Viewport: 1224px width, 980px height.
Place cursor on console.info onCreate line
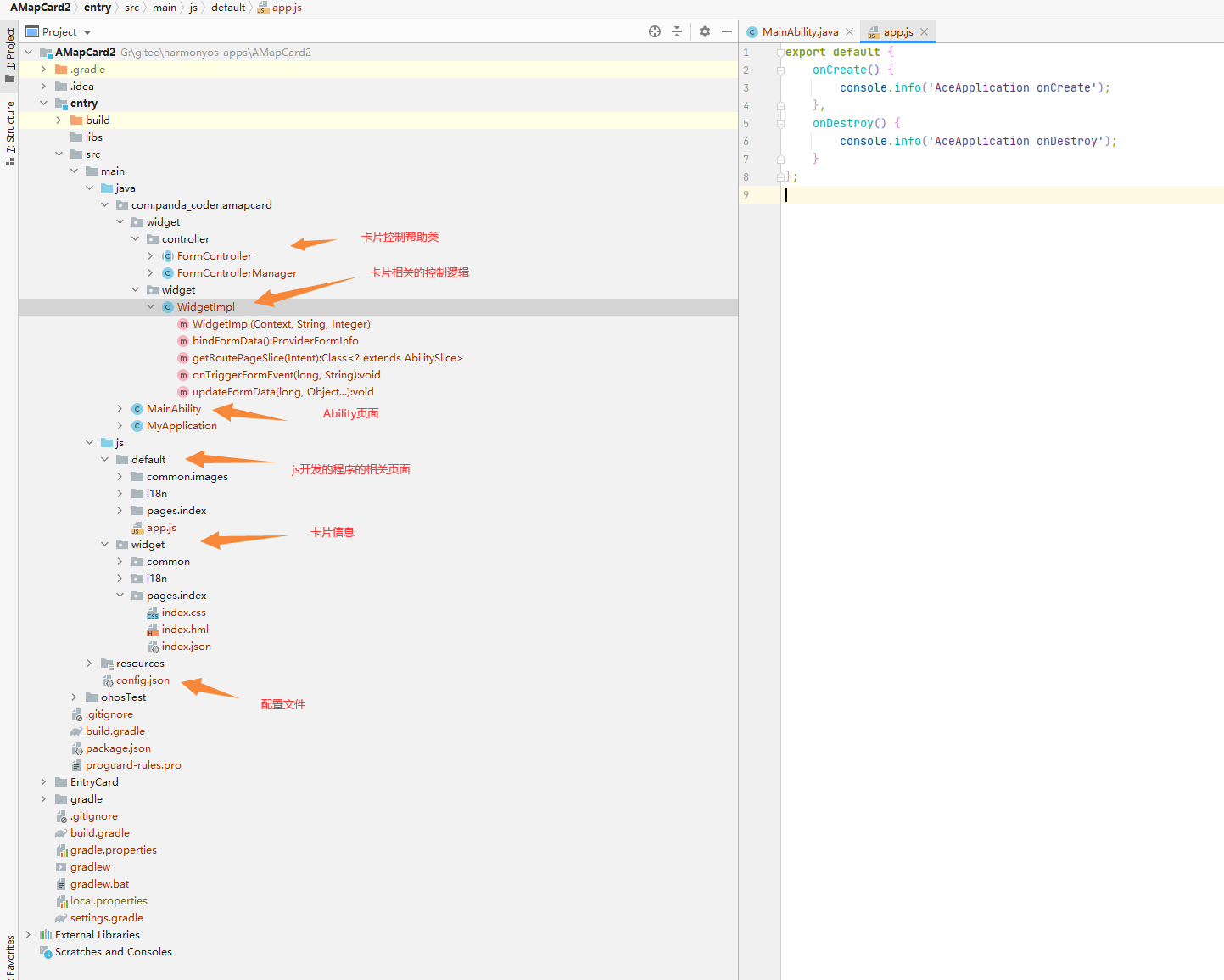point(975,87)
